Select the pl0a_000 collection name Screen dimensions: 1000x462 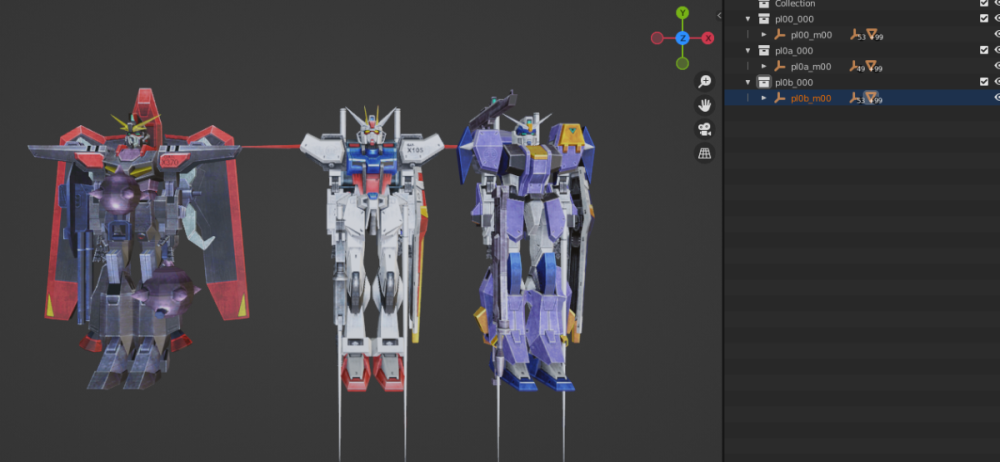click(794, 50)
